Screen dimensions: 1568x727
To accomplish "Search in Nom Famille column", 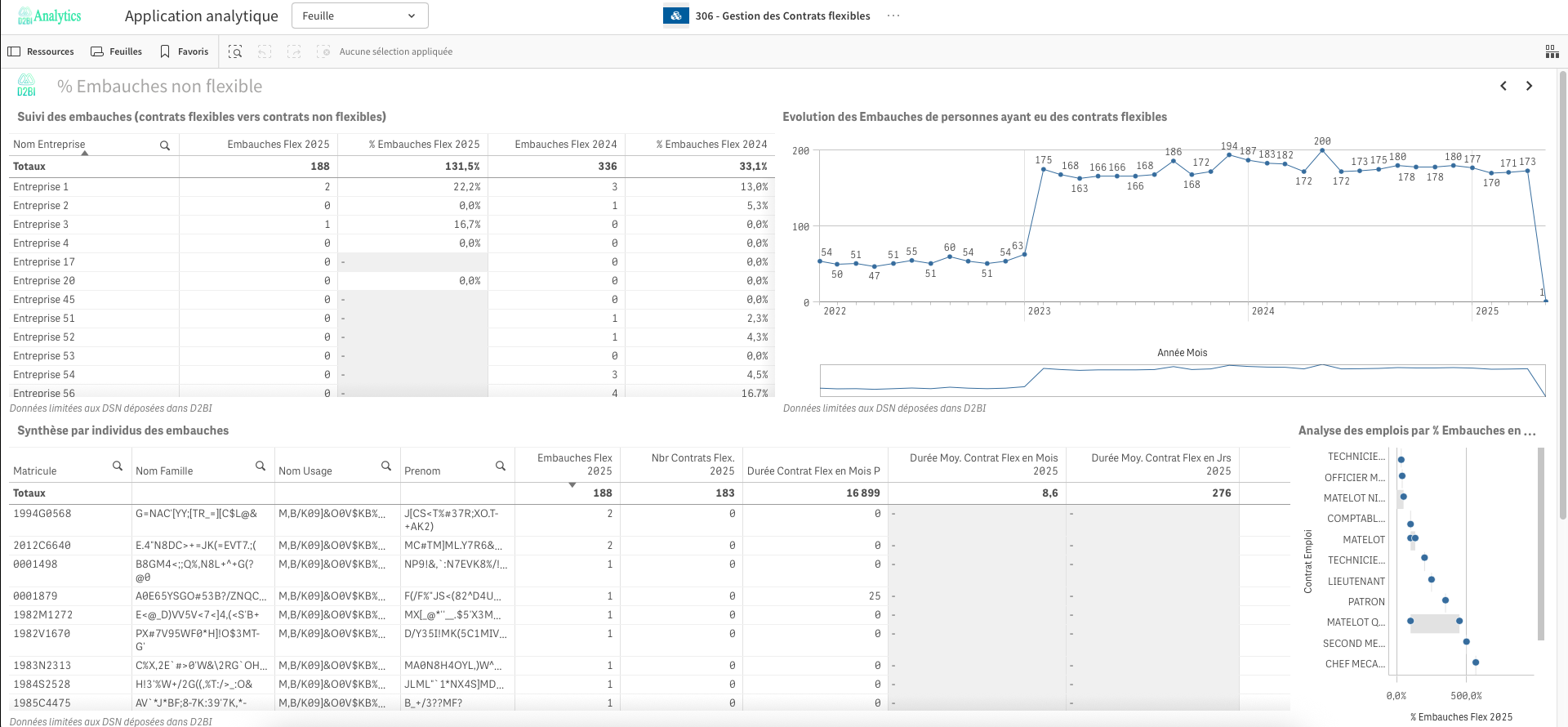I will click(261, 466).
